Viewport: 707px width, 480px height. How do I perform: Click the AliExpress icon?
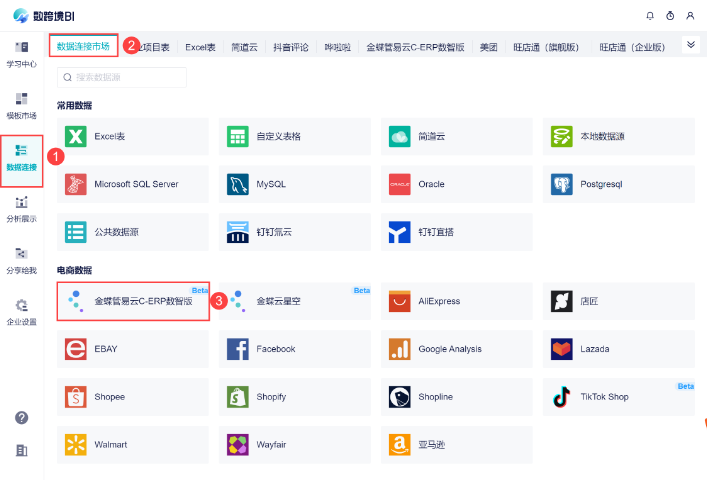pos(399,301)
